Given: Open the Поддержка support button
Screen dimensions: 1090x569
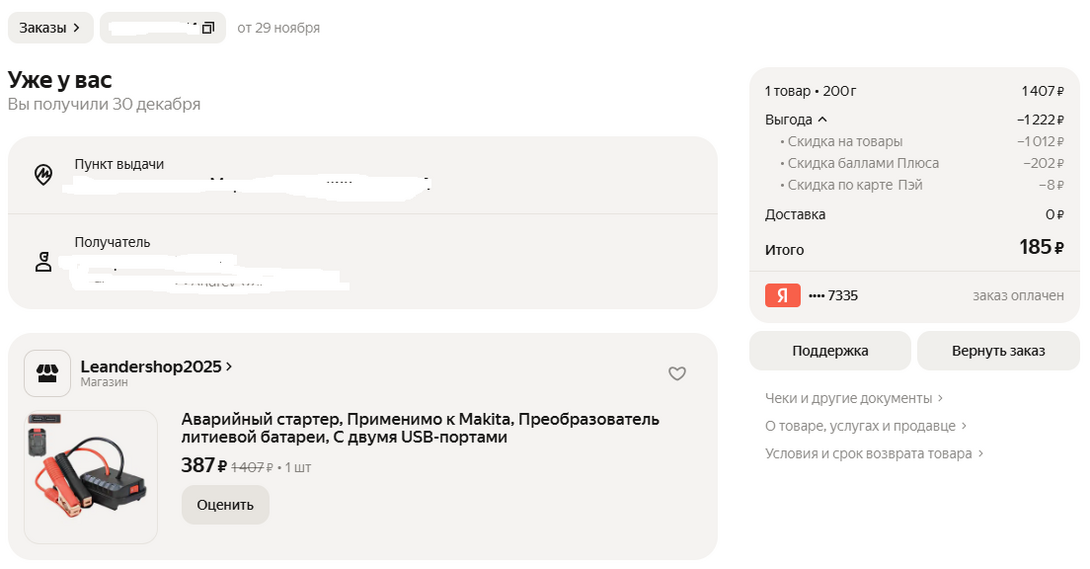Looking at the screenshot, I should tap(830, 351).
